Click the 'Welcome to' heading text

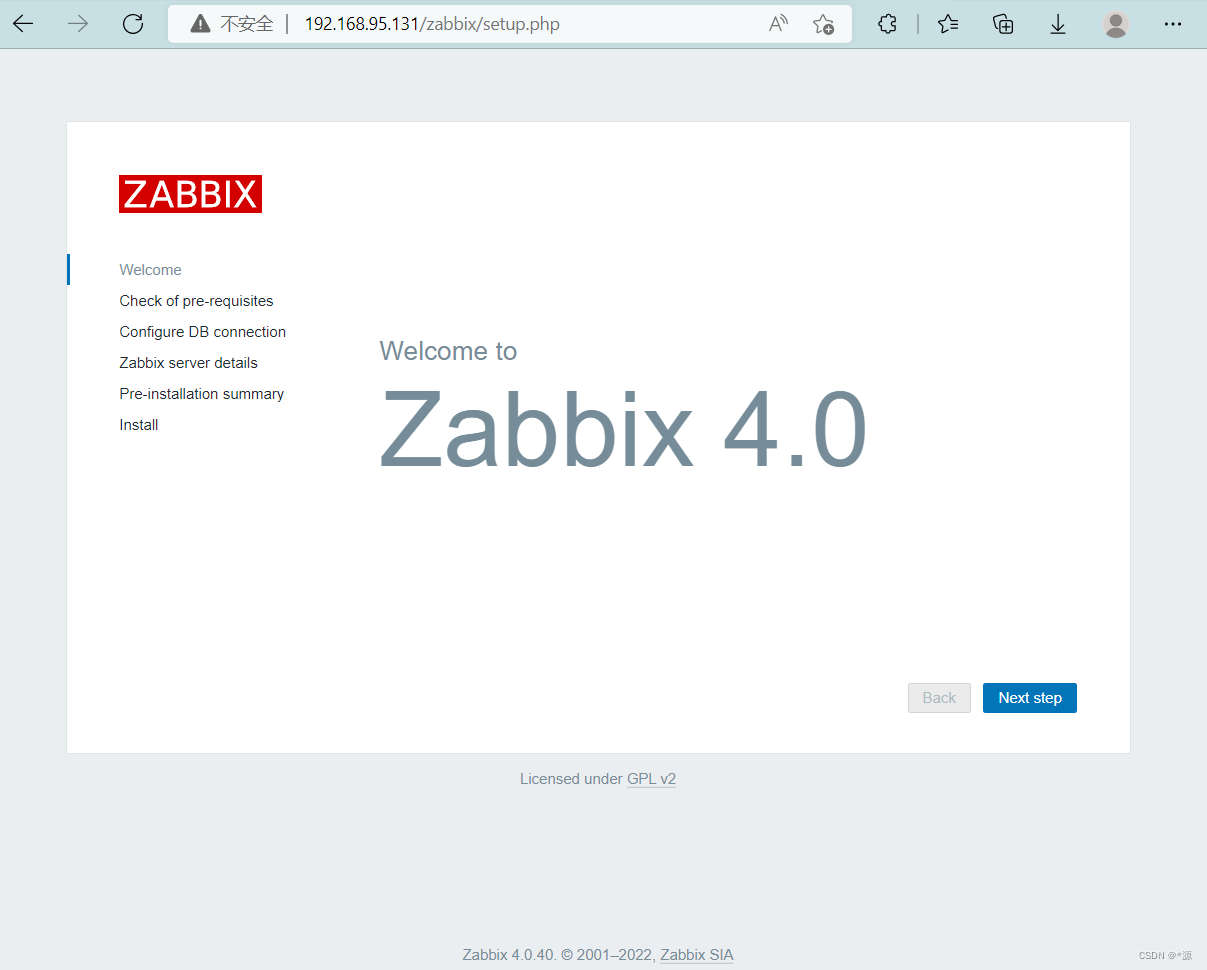(x=448, y=351)
